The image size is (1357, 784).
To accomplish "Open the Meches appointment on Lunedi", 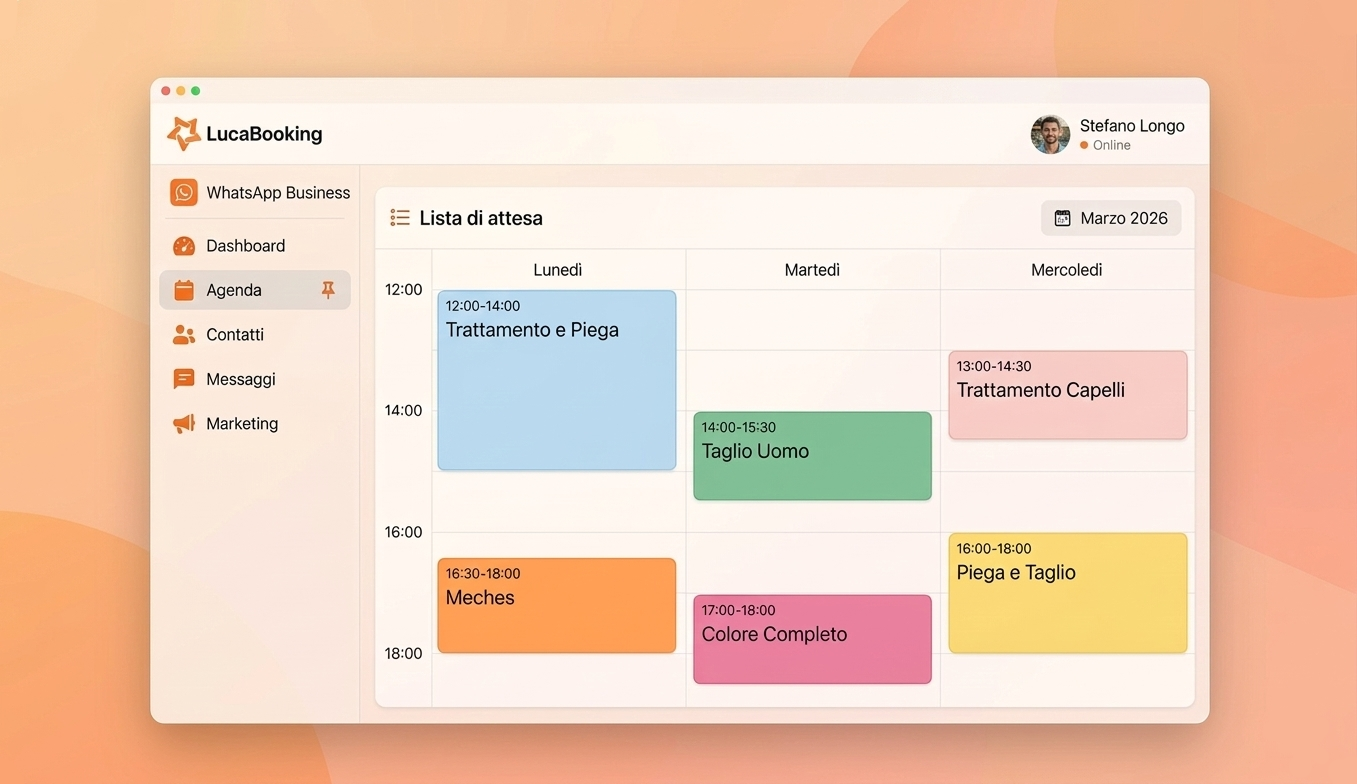I will (556, 605).
